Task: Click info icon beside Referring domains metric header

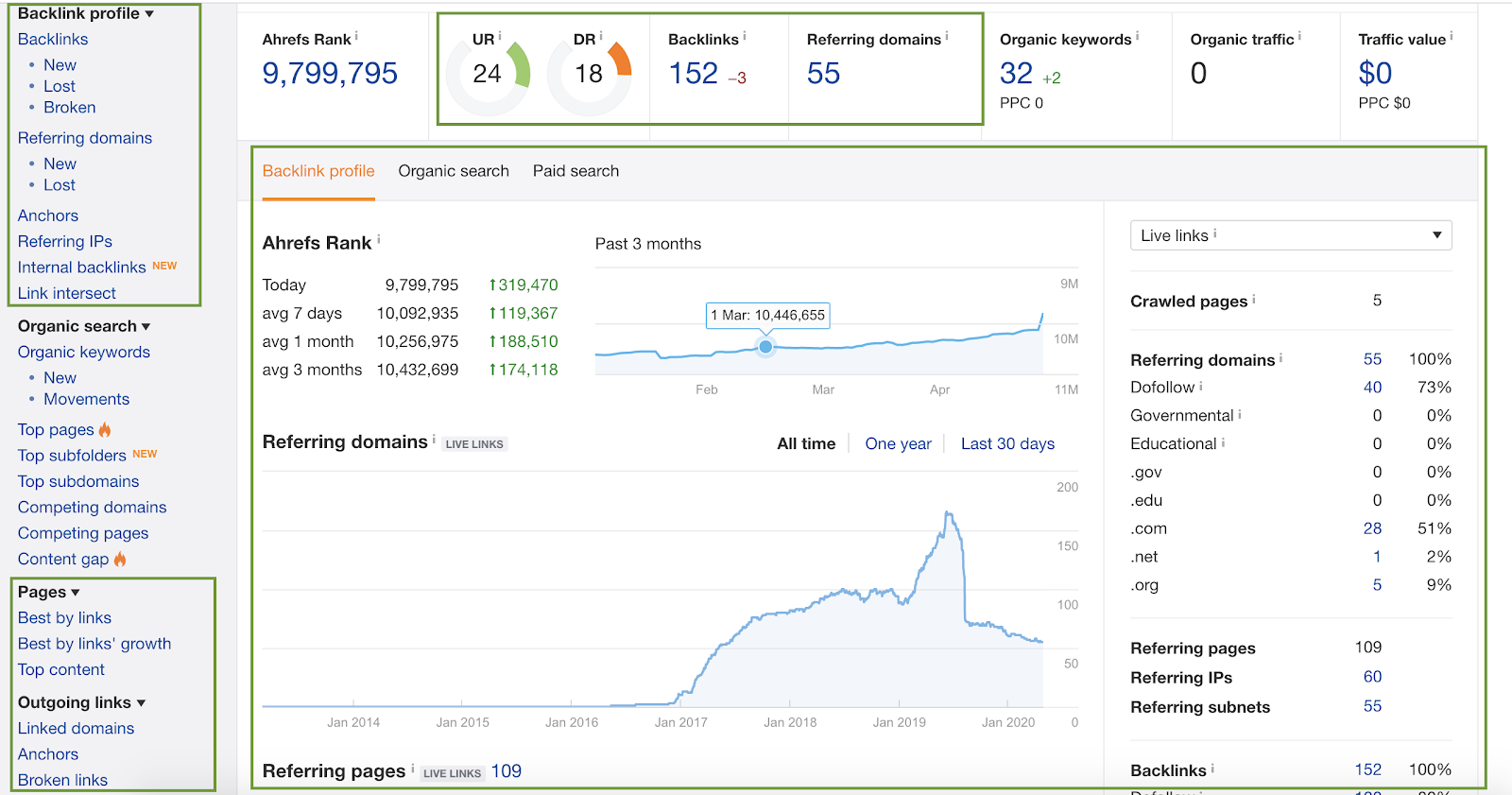Action: click(947, 37)
